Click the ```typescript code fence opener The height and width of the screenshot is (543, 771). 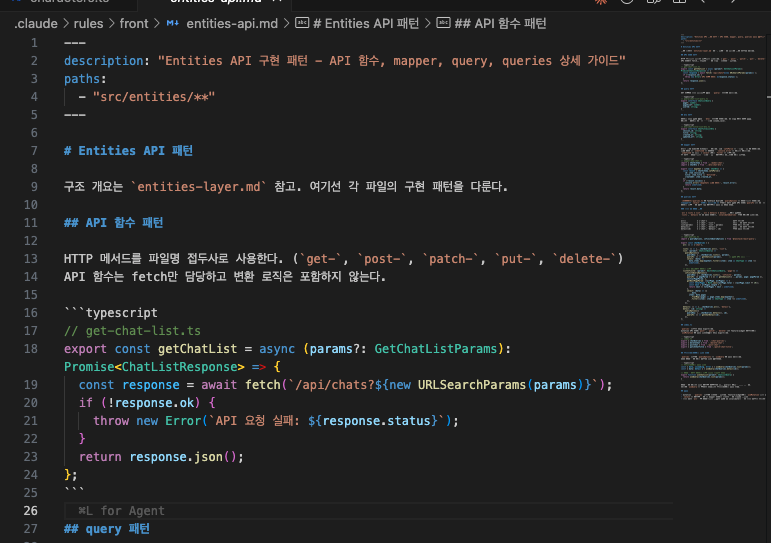coord(111,313)
